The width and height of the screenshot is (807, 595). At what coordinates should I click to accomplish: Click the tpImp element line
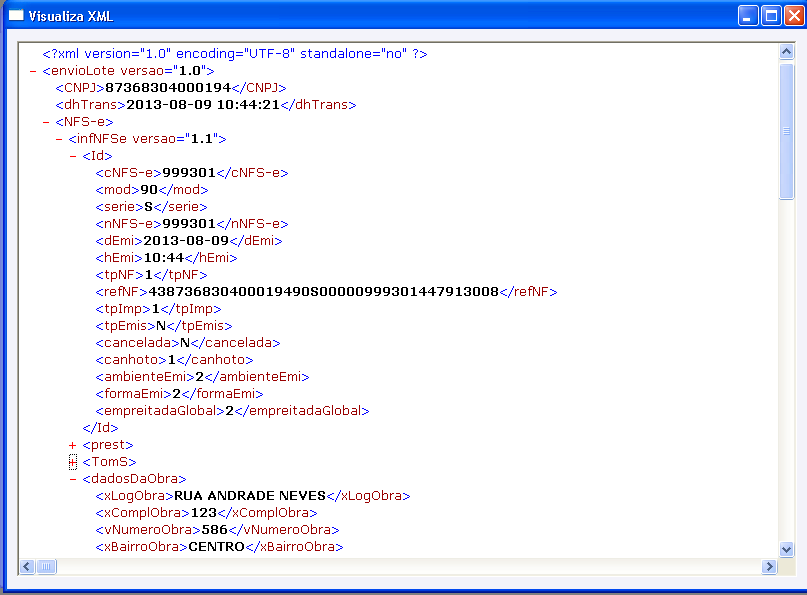159,309
